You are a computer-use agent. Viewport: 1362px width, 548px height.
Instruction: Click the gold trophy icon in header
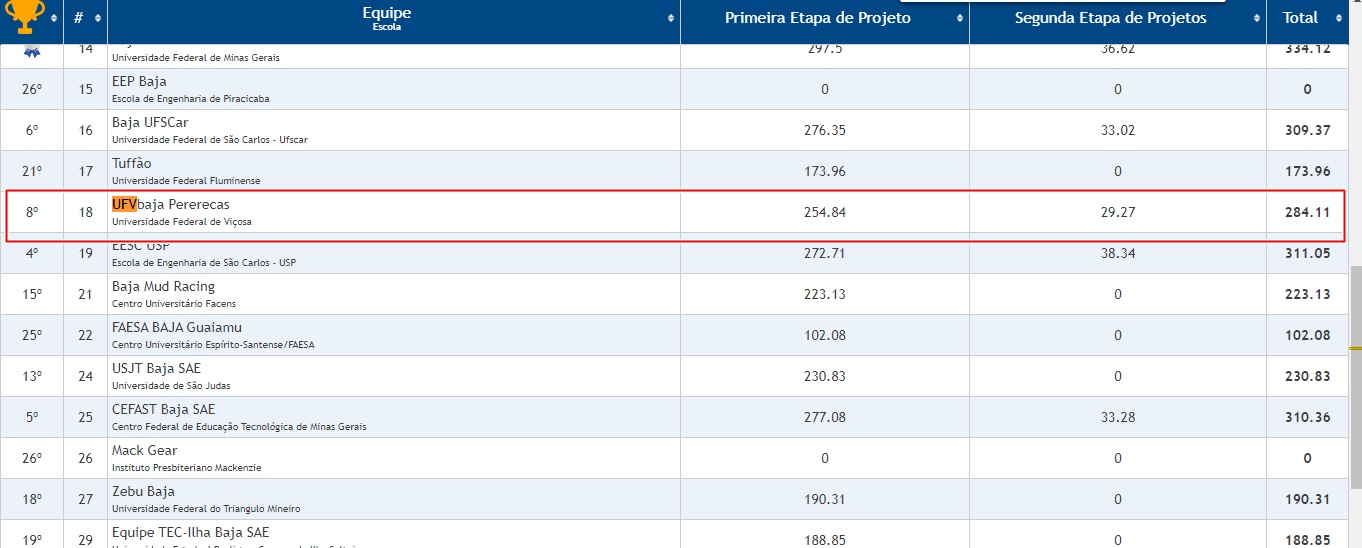point(25,17)
